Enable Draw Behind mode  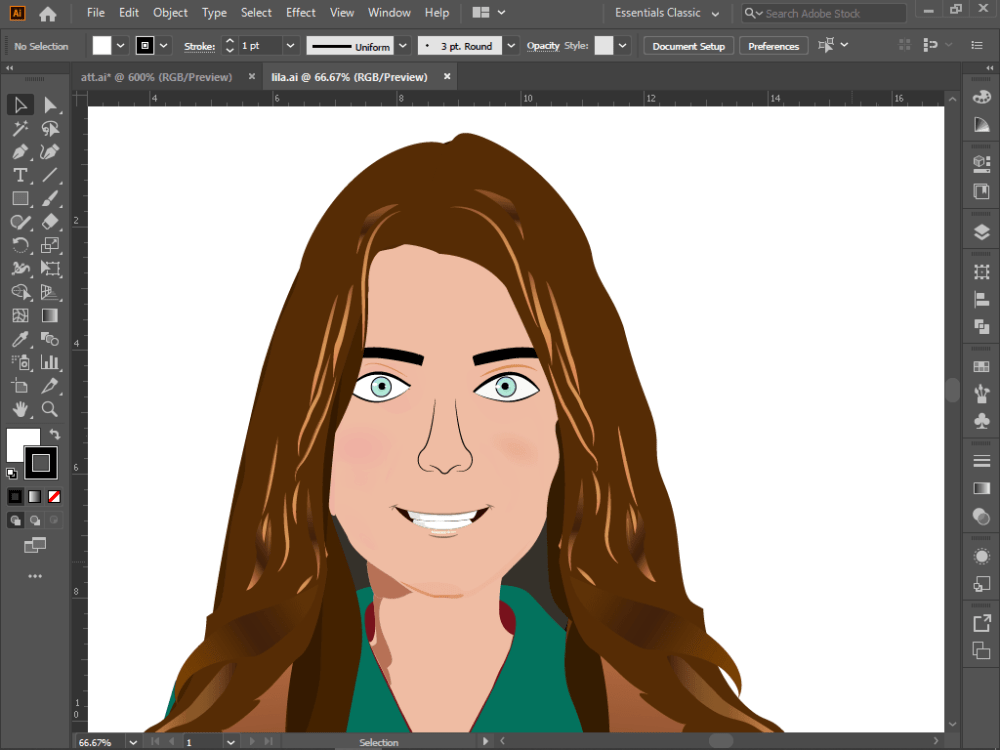coord(35,520)
